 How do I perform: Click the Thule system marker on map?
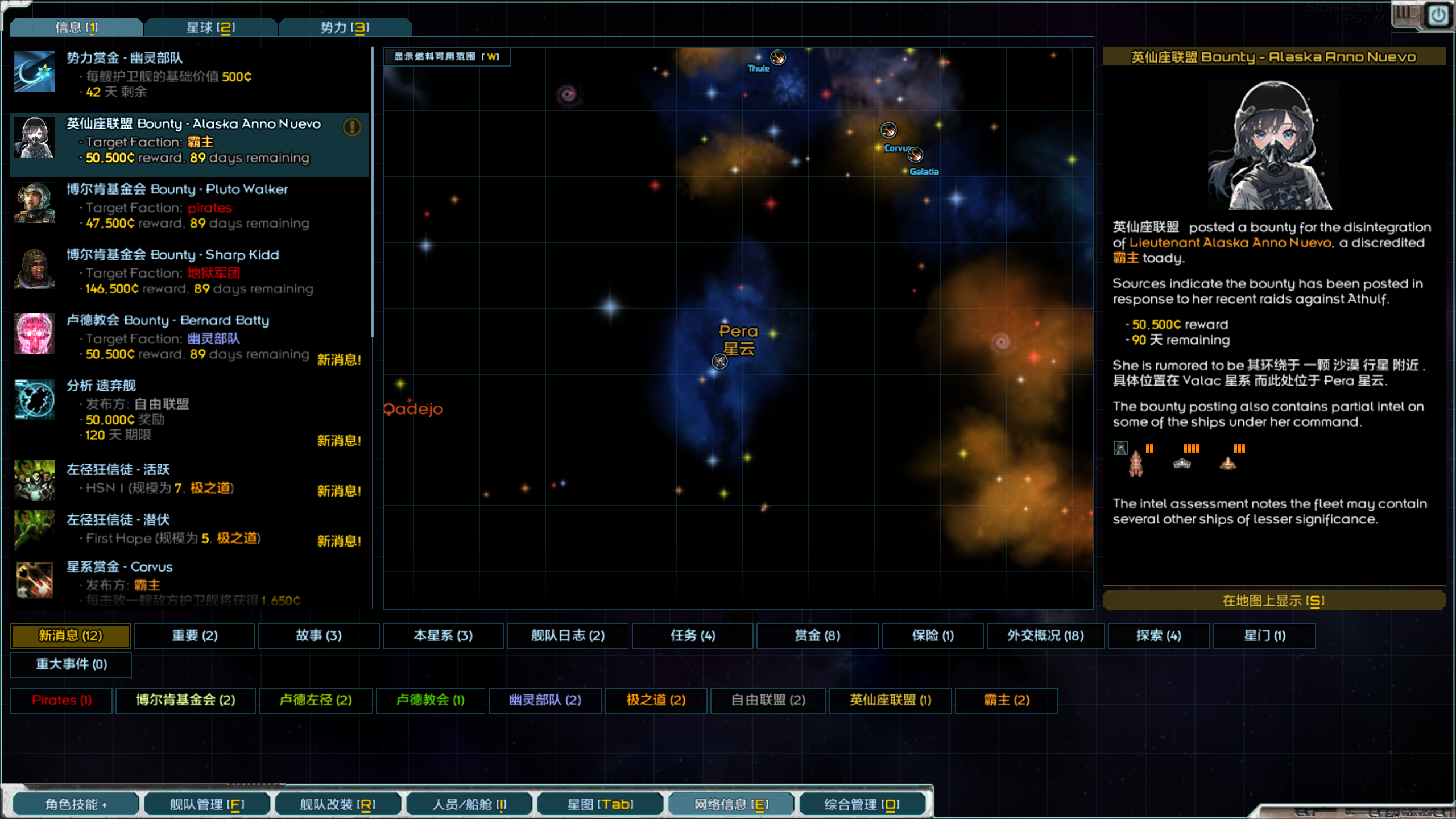777,57
